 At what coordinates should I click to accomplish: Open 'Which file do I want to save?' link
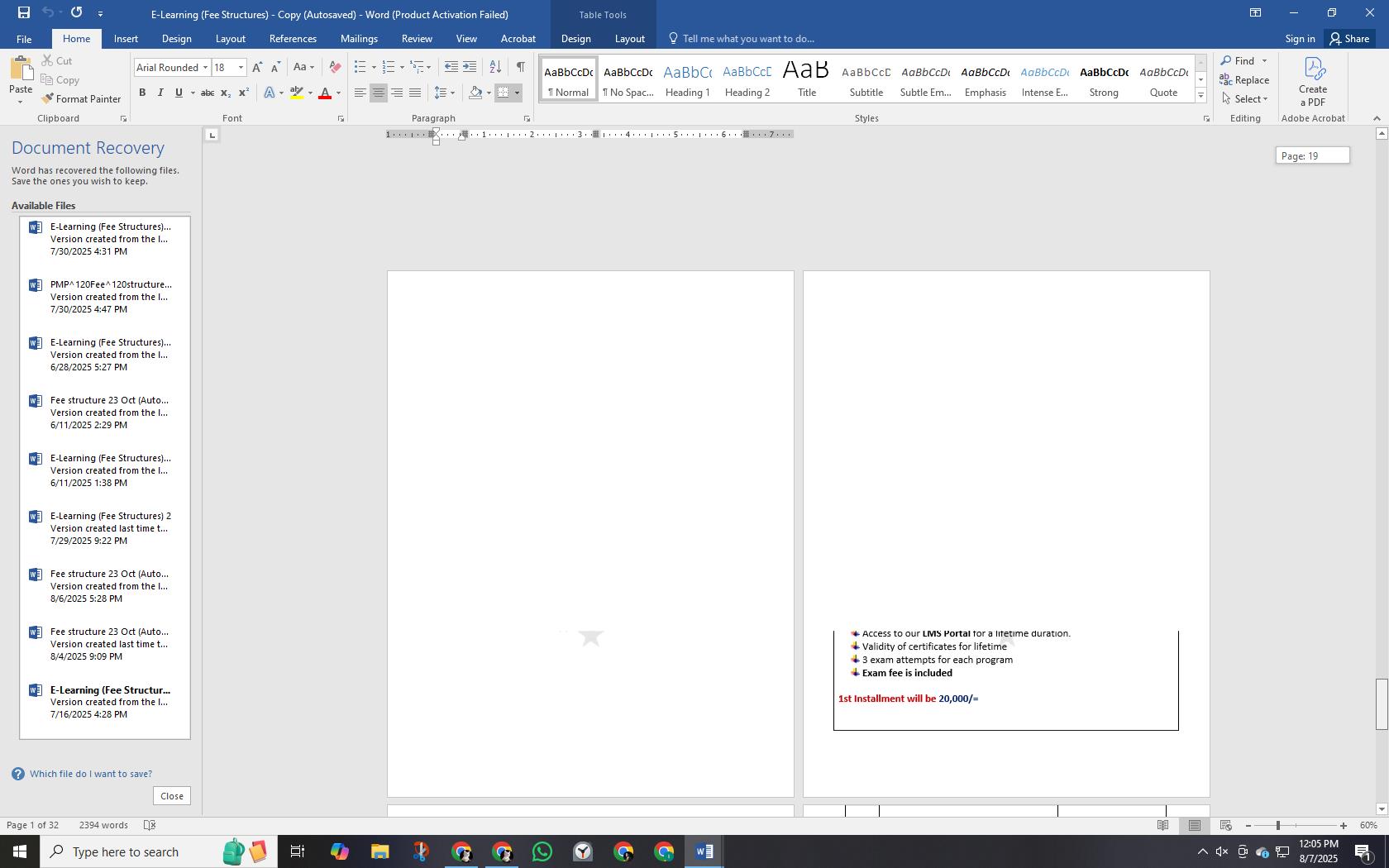91,774
